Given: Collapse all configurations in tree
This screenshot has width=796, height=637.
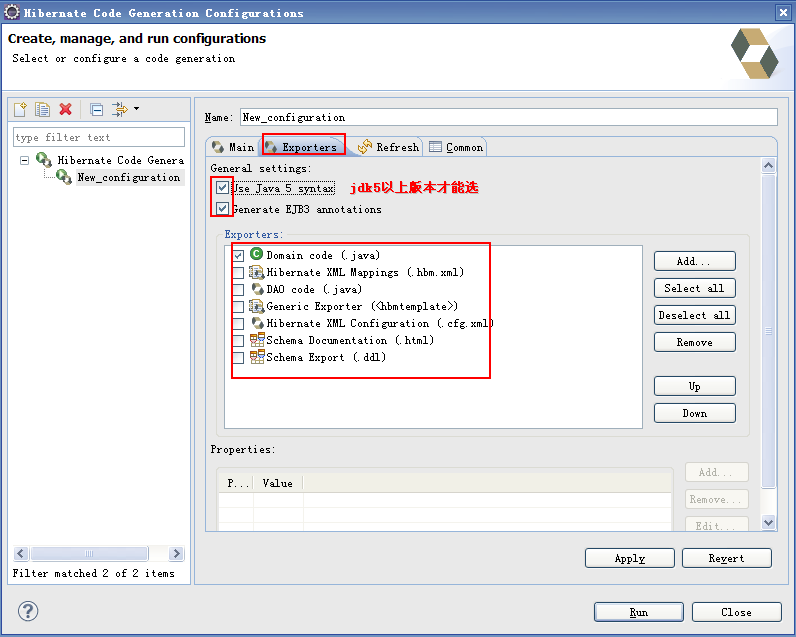Looking at the screenshot, I should point(96,109).
